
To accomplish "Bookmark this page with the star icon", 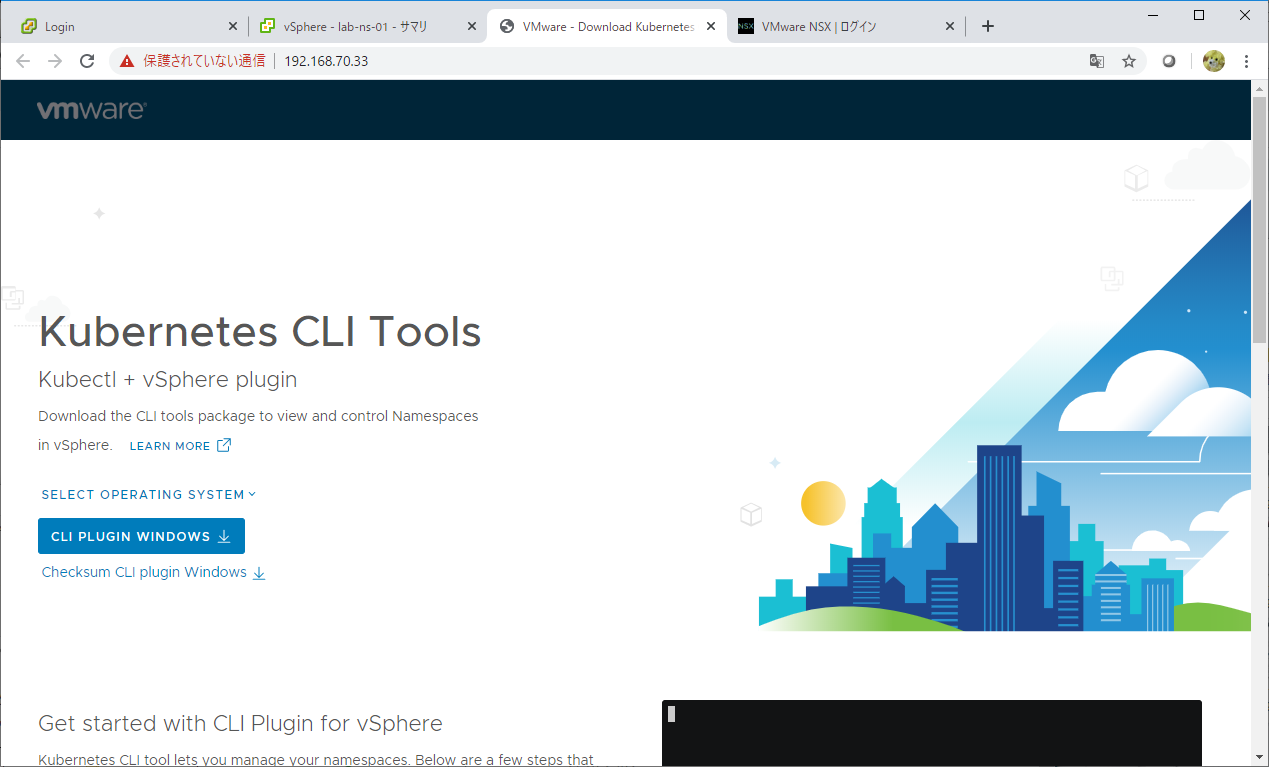I will coord(1129,61).
